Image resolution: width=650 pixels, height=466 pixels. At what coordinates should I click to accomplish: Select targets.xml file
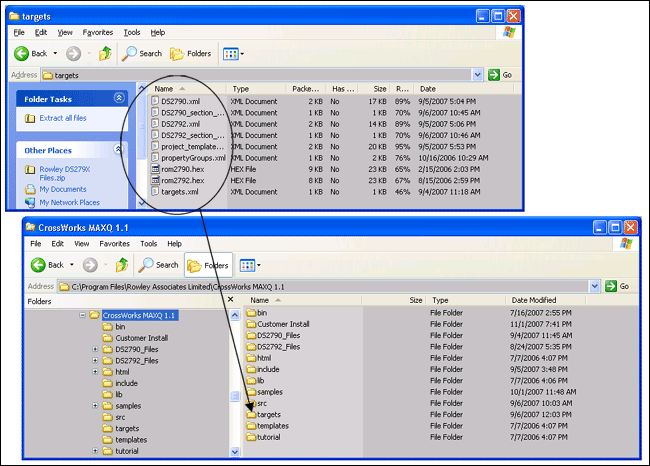180,192
